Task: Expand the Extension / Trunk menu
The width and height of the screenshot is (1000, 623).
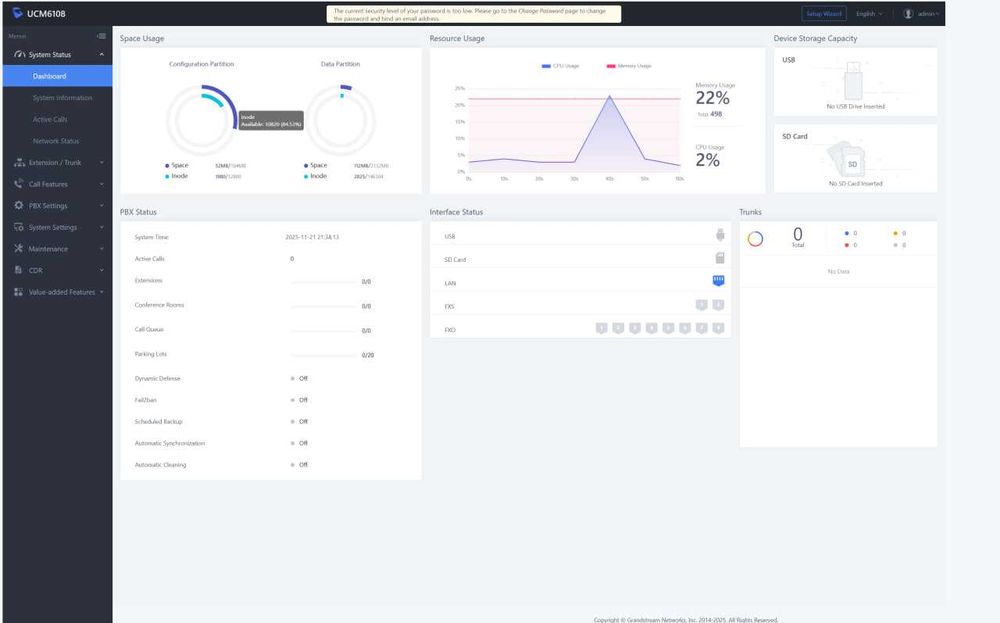Action: [x=57, y=163]
